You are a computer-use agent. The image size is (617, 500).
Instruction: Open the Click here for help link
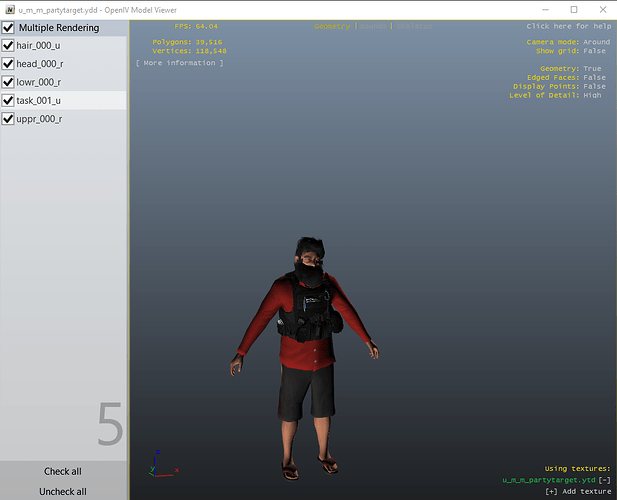[568, 26]
